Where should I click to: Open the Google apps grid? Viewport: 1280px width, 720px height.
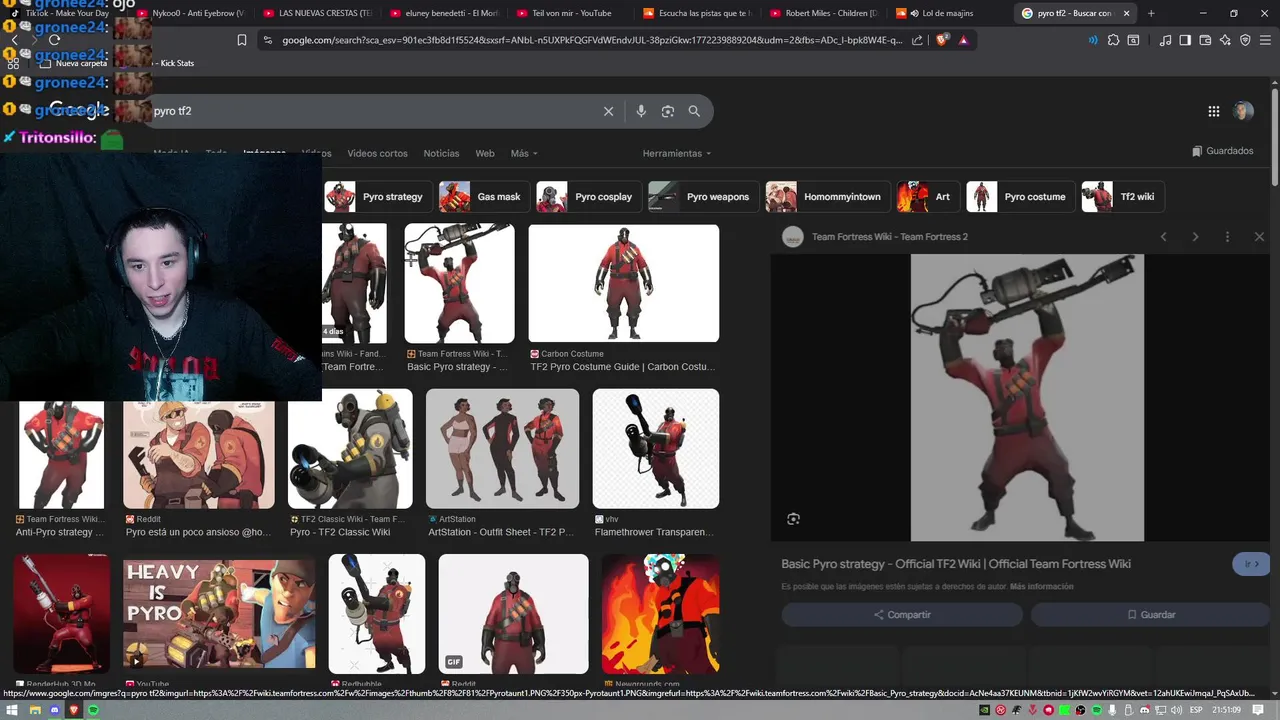pos(1213,111)
